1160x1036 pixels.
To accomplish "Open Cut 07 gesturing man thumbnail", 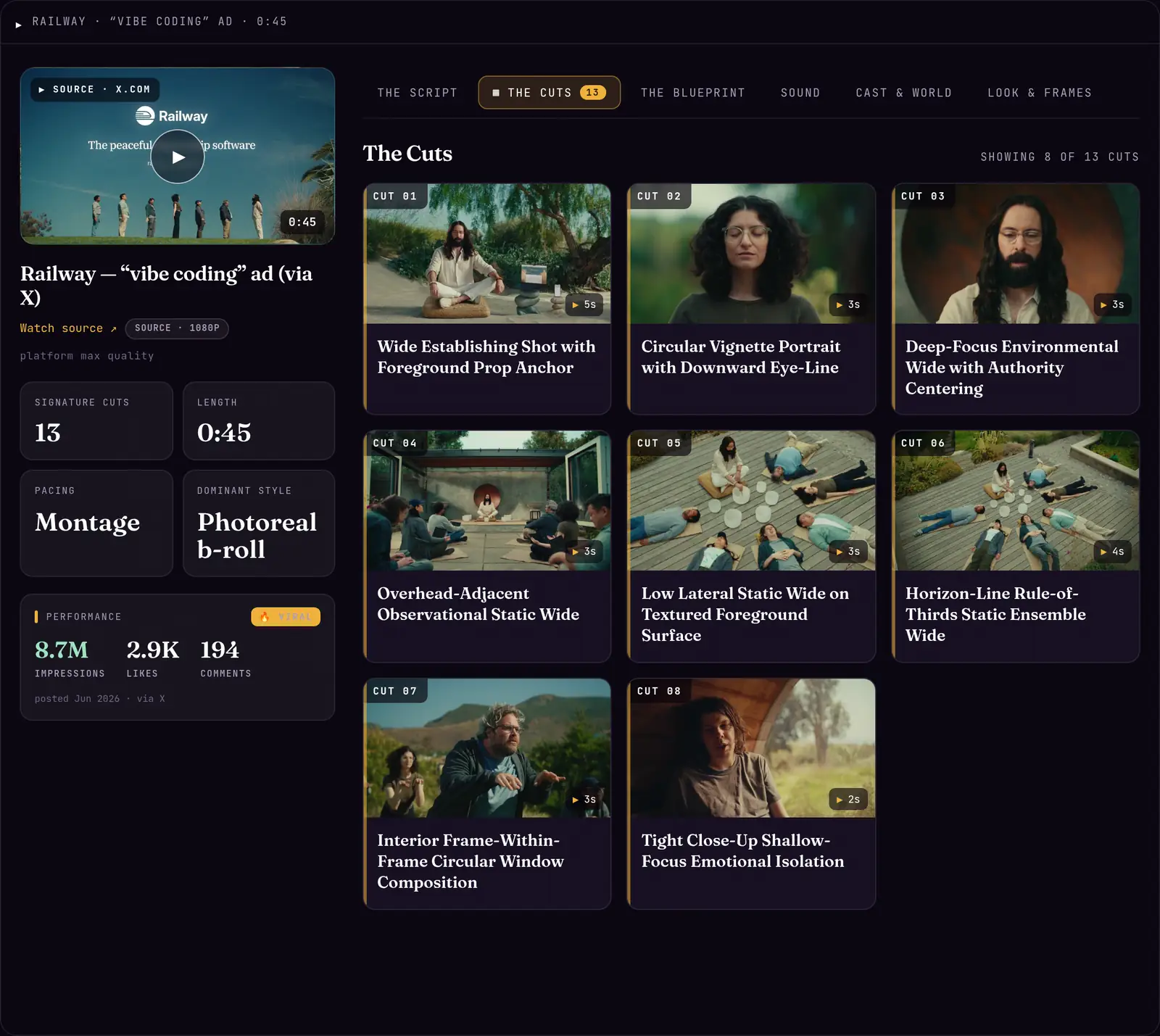I will (x=487, y=748).
